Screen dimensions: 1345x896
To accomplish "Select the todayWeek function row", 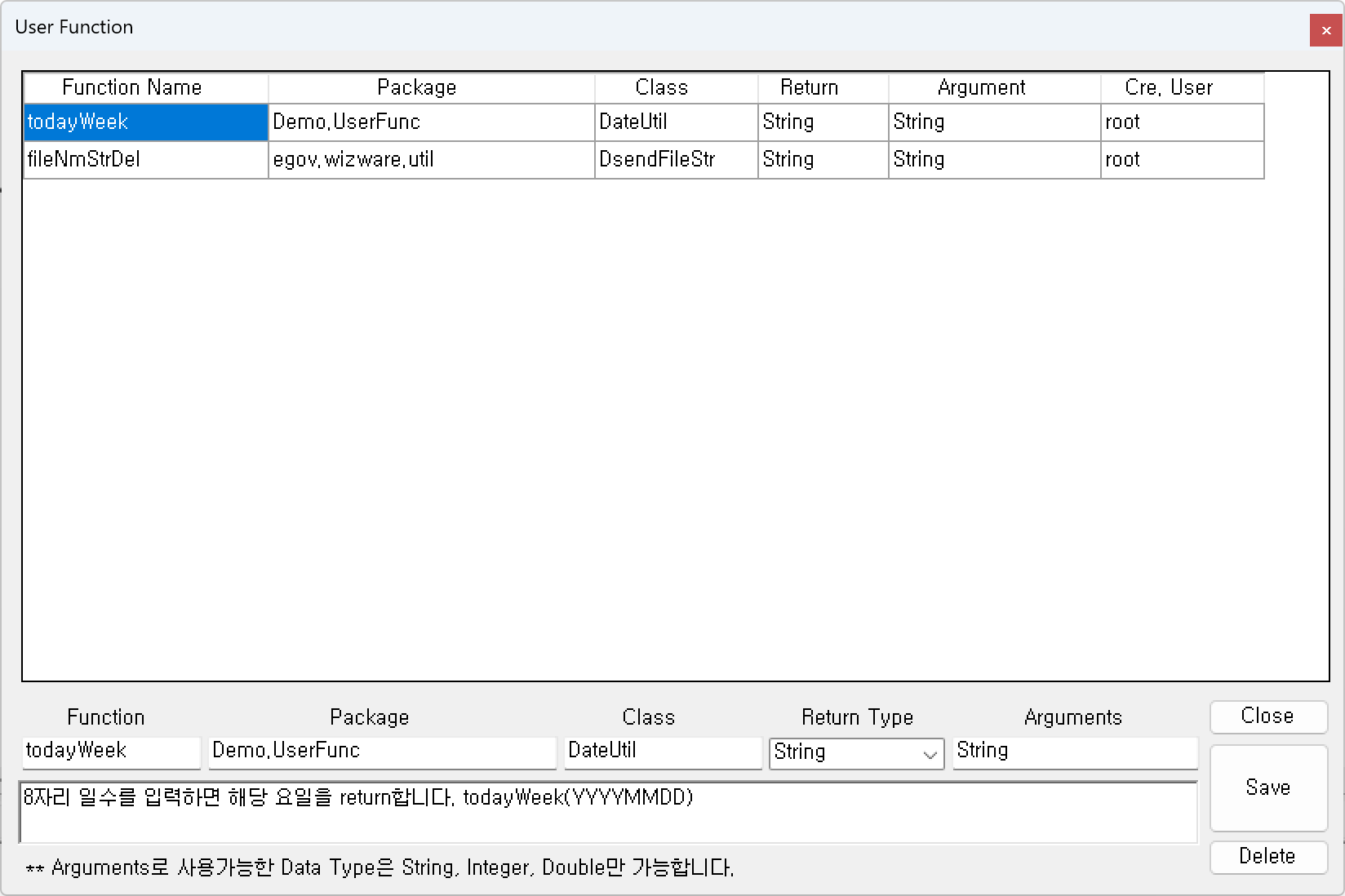I will 145,122.
